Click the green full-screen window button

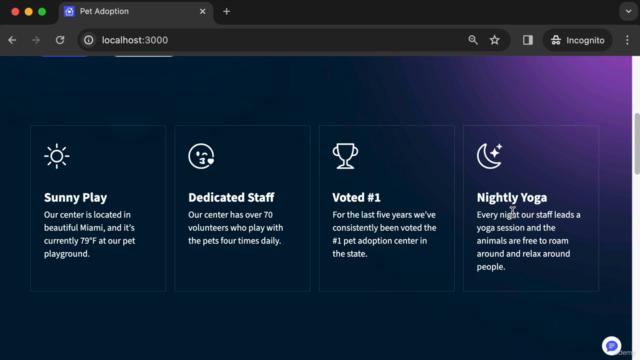coord(42,11)
